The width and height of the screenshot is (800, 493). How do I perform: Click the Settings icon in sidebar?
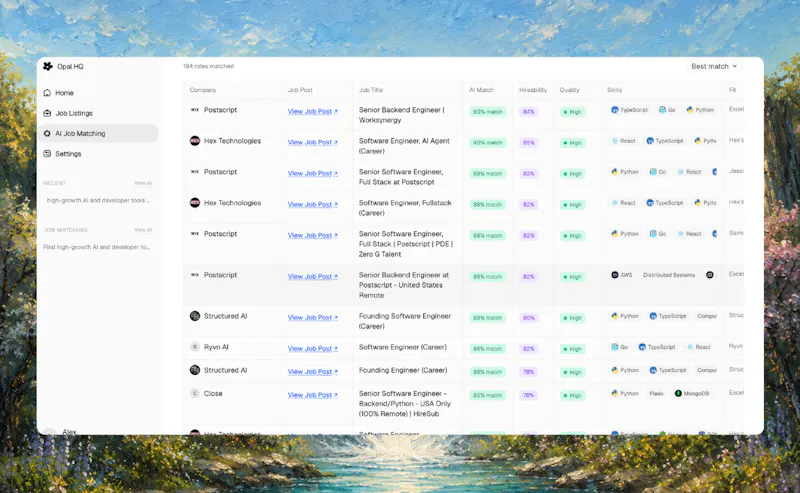47,154
